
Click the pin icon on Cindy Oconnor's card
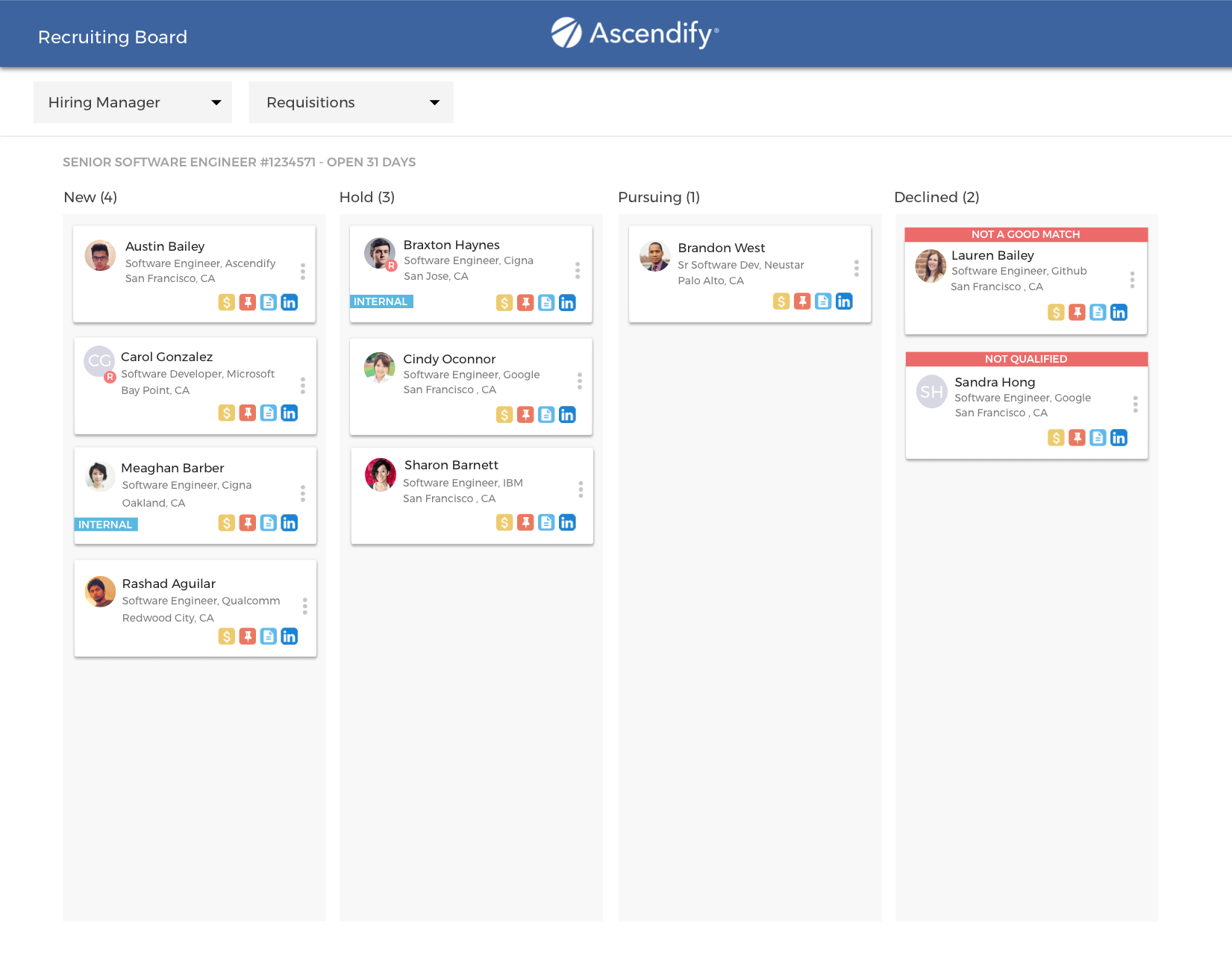526,415
